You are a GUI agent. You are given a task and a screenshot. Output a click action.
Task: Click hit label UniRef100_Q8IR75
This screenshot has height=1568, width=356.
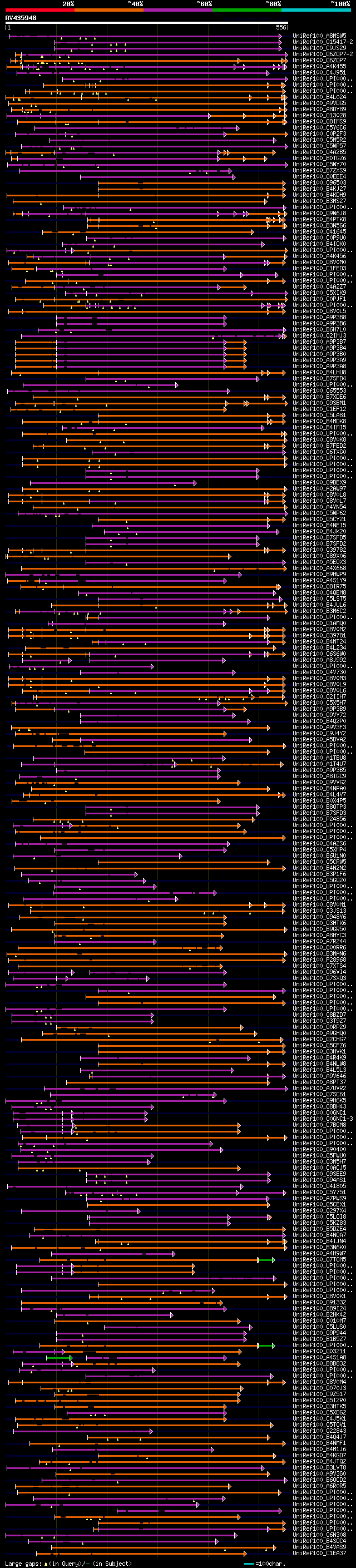click(319, 586)
